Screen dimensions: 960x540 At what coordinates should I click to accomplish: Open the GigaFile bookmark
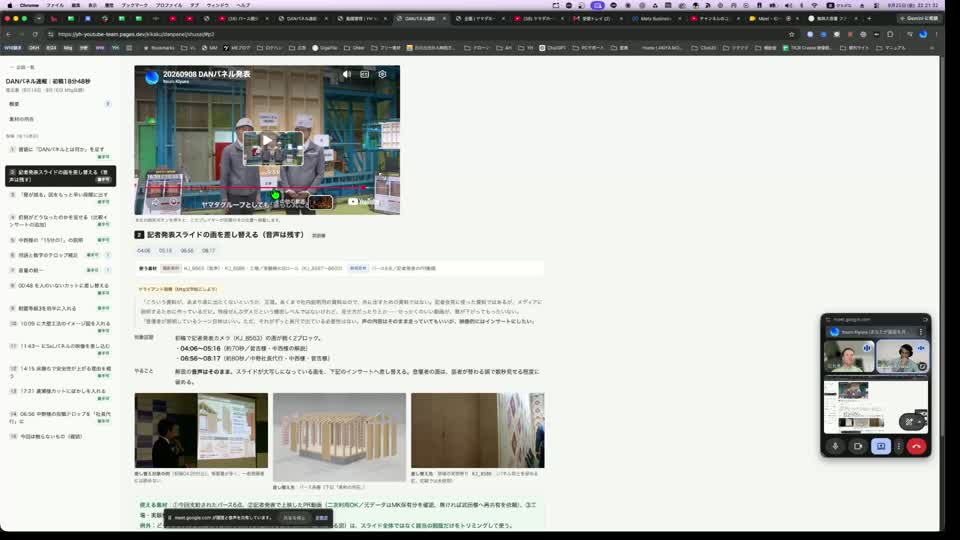[324, 48]
